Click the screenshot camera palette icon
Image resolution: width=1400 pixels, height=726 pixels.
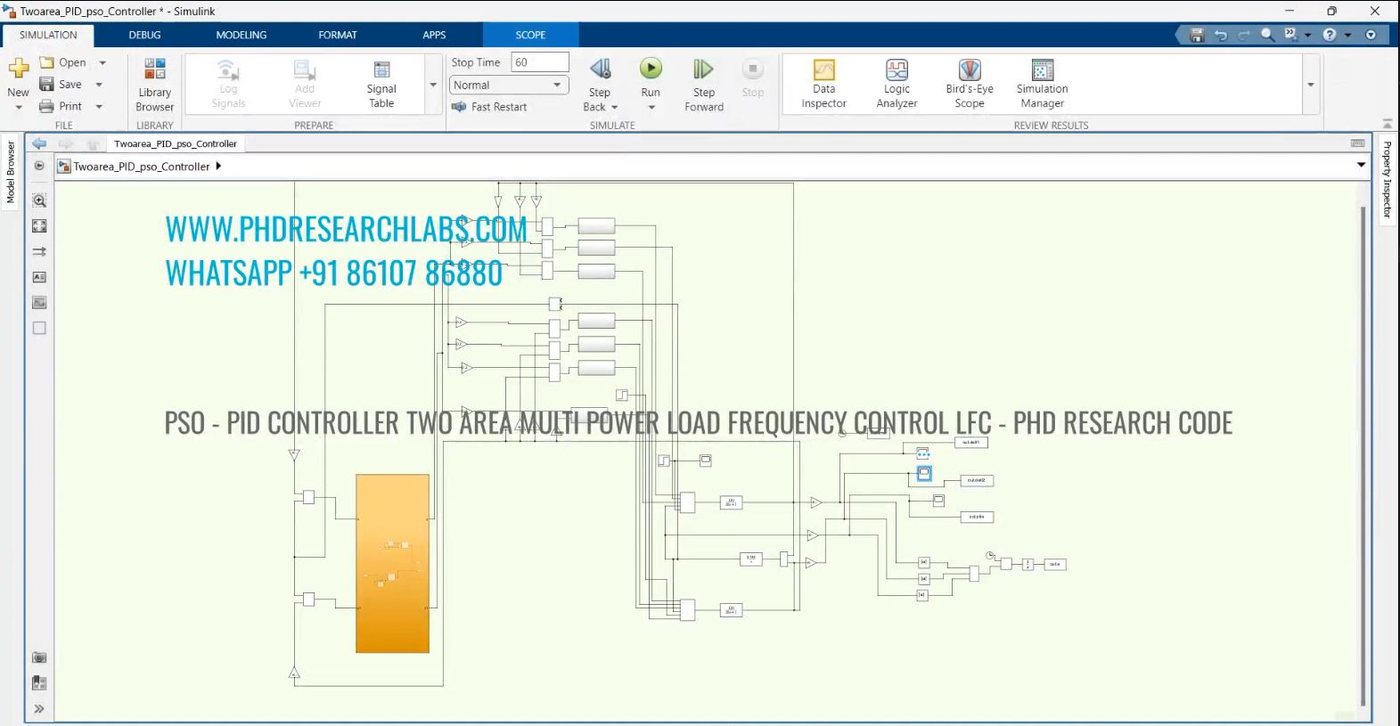pos(40,658)
